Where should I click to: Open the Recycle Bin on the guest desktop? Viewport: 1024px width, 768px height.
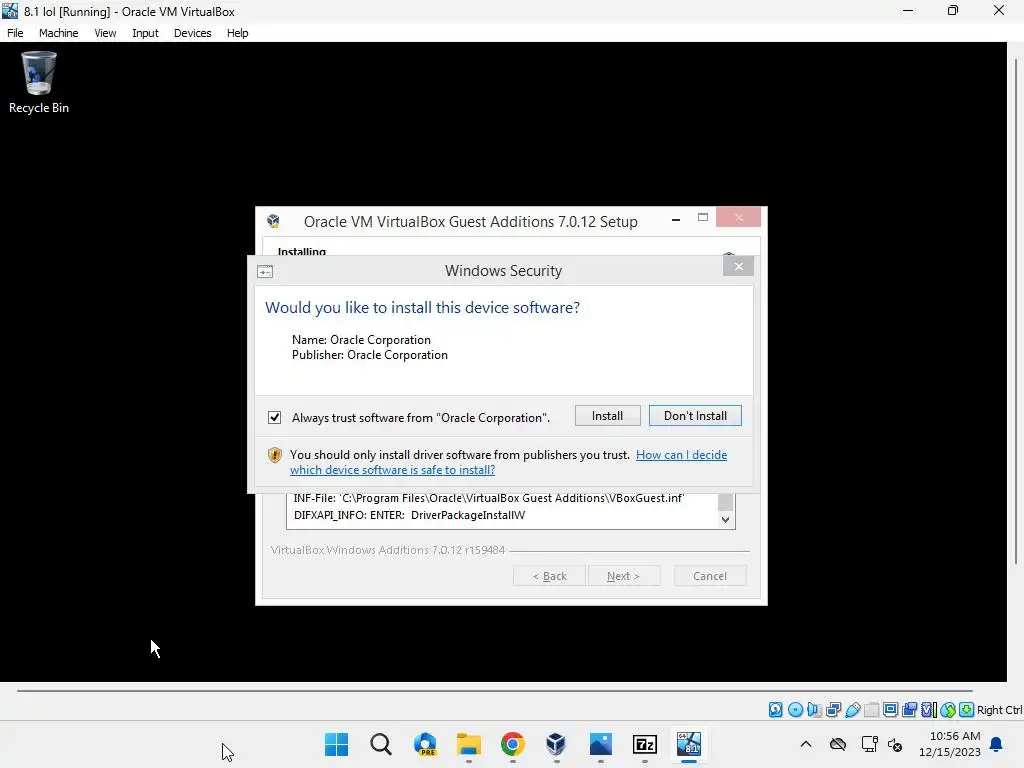tap(39, 83)
